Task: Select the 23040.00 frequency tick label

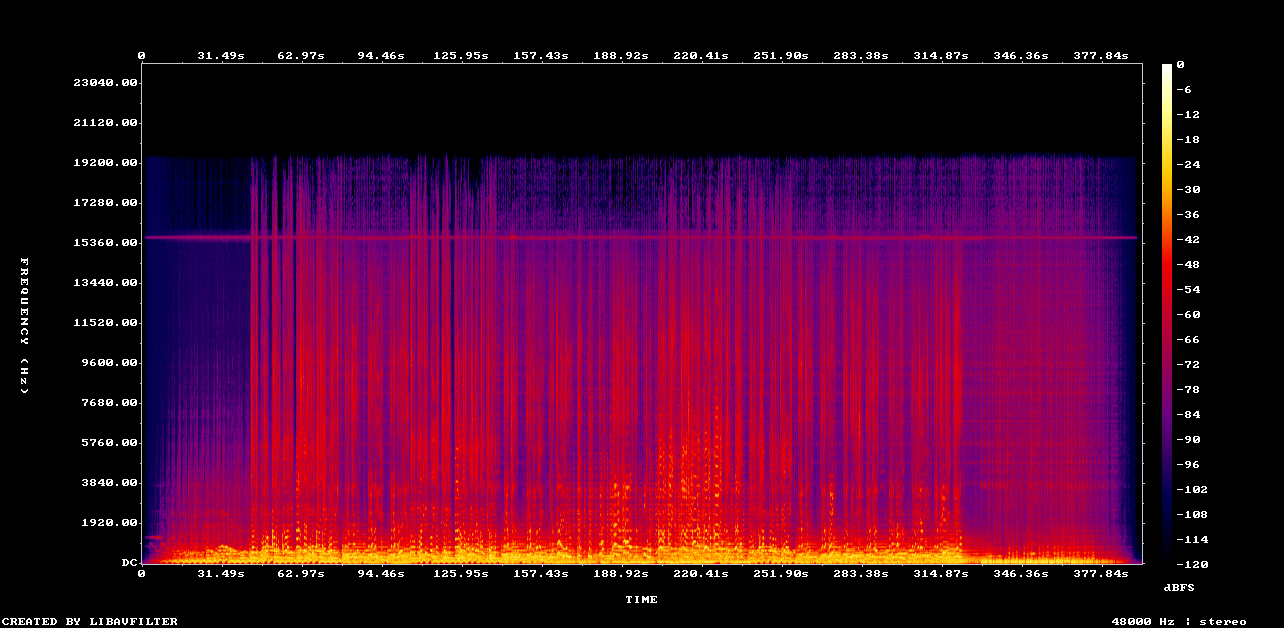Action: click(x=105, y=83)
